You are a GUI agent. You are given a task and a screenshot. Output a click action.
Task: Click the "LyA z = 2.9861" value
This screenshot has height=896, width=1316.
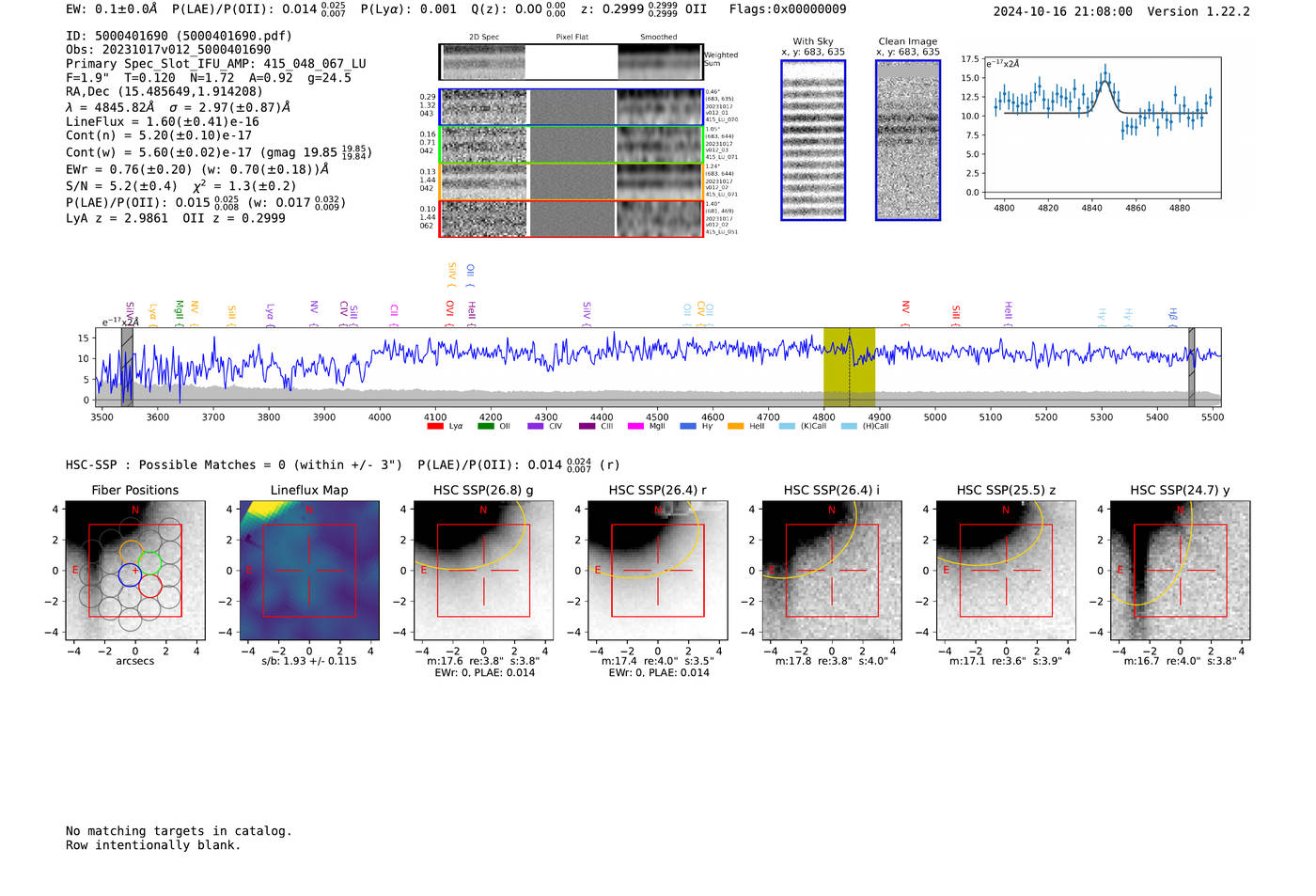click(x=117, y=218)
